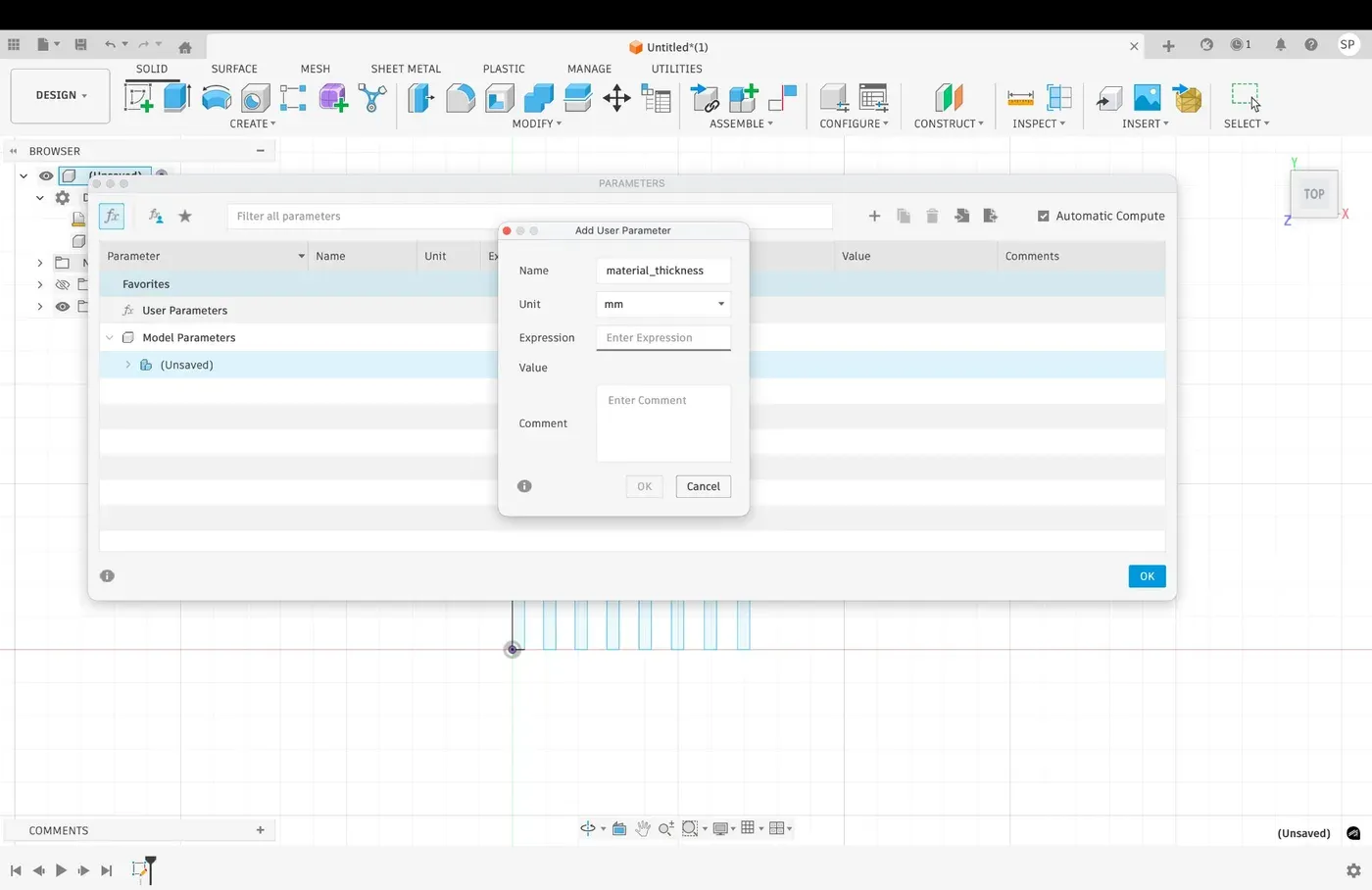Click Cancel in Add User Parameter dialog
The width and height of the screenshot is (1372, 890).
pos(704,486)
